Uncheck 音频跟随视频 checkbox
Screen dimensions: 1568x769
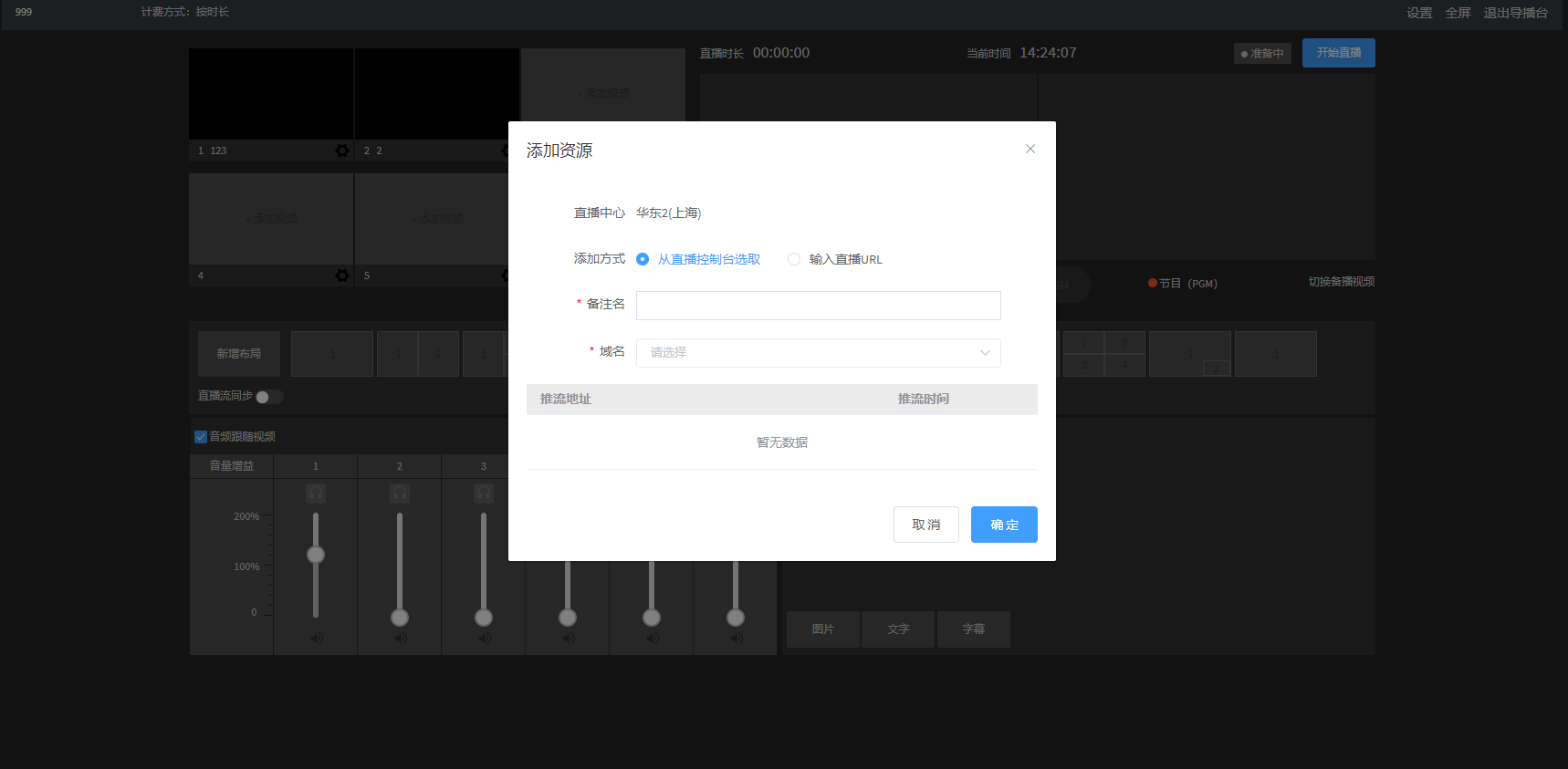(201, 437)
